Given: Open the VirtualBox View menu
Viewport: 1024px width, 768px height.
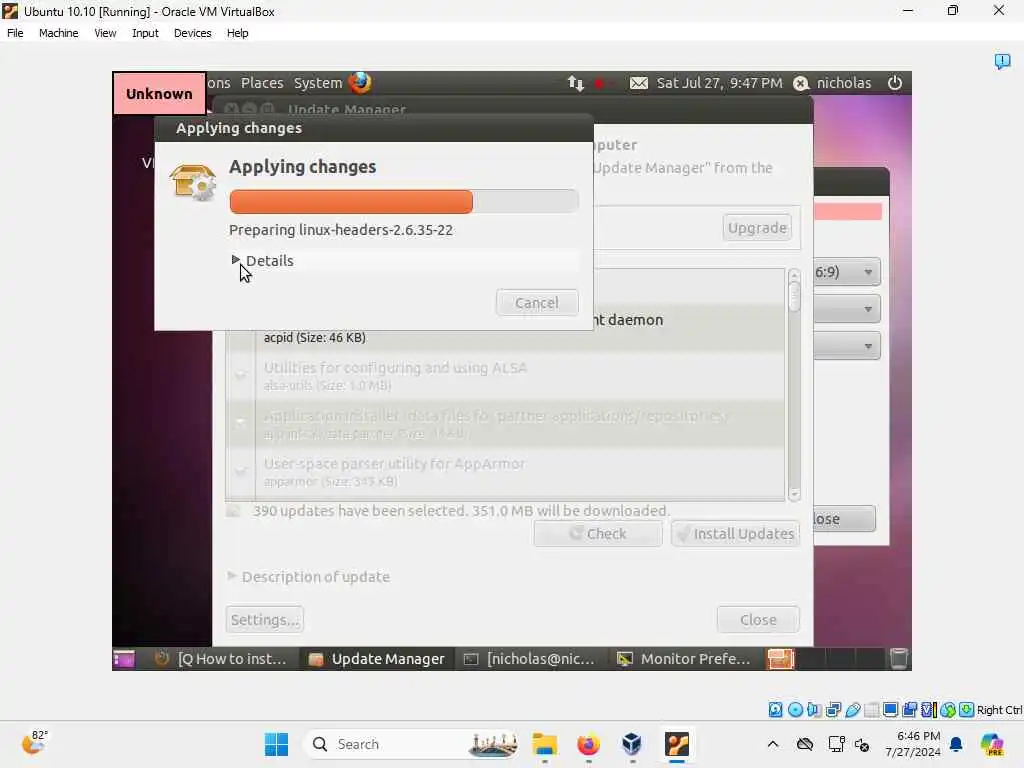Looking at the screenshot, I should (104, 33).
